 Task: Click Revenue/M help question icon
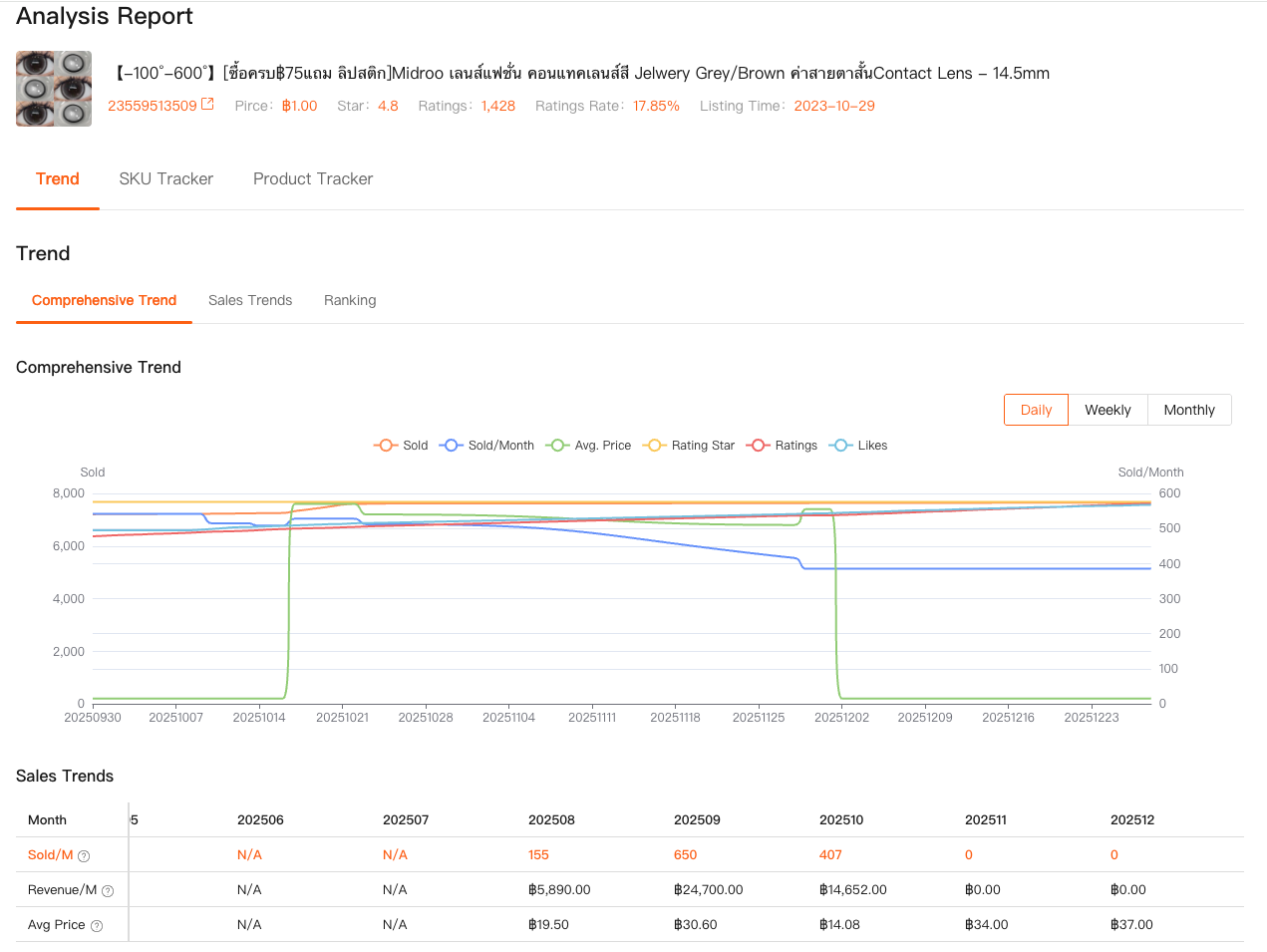[108, 891]
